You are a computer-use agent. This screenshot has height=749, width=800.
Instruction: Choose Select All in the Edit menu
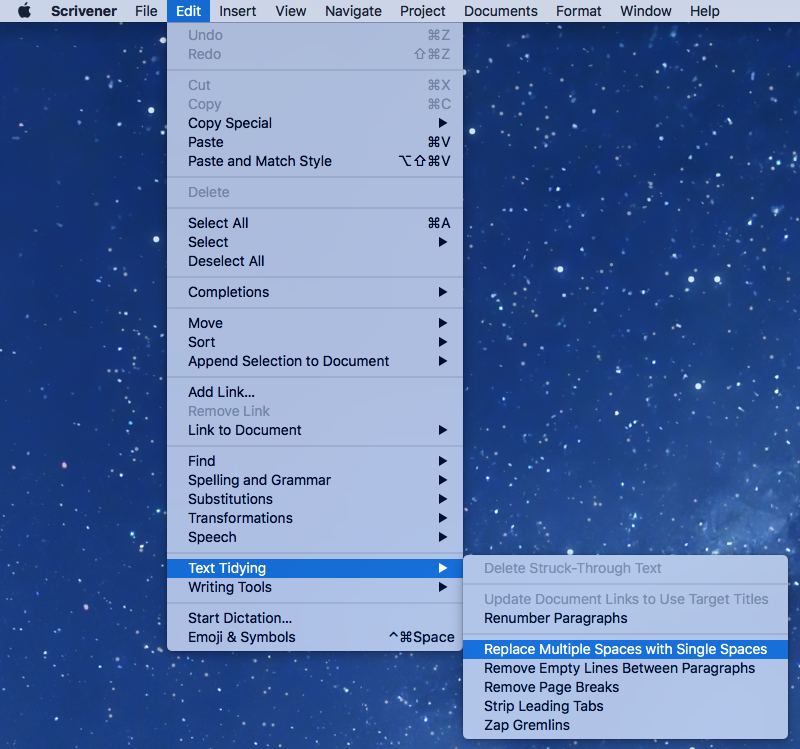315,223
